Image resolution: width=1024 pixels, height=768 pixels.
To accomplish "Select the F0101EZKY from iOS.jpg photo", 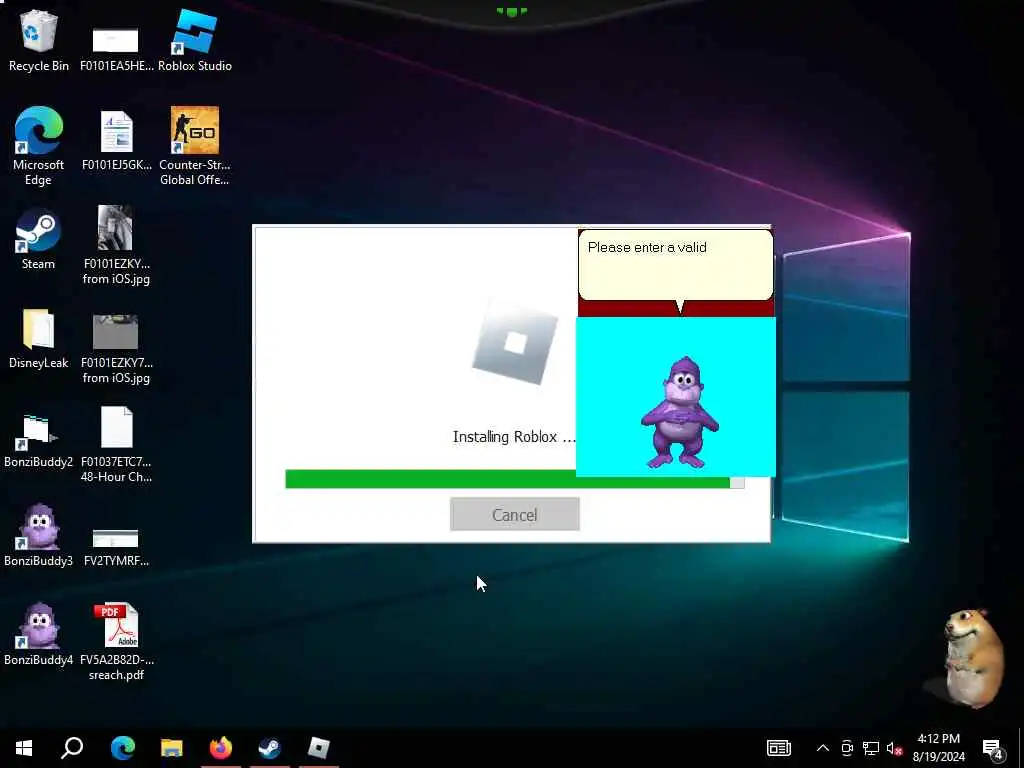I will (x=116, y=246).
